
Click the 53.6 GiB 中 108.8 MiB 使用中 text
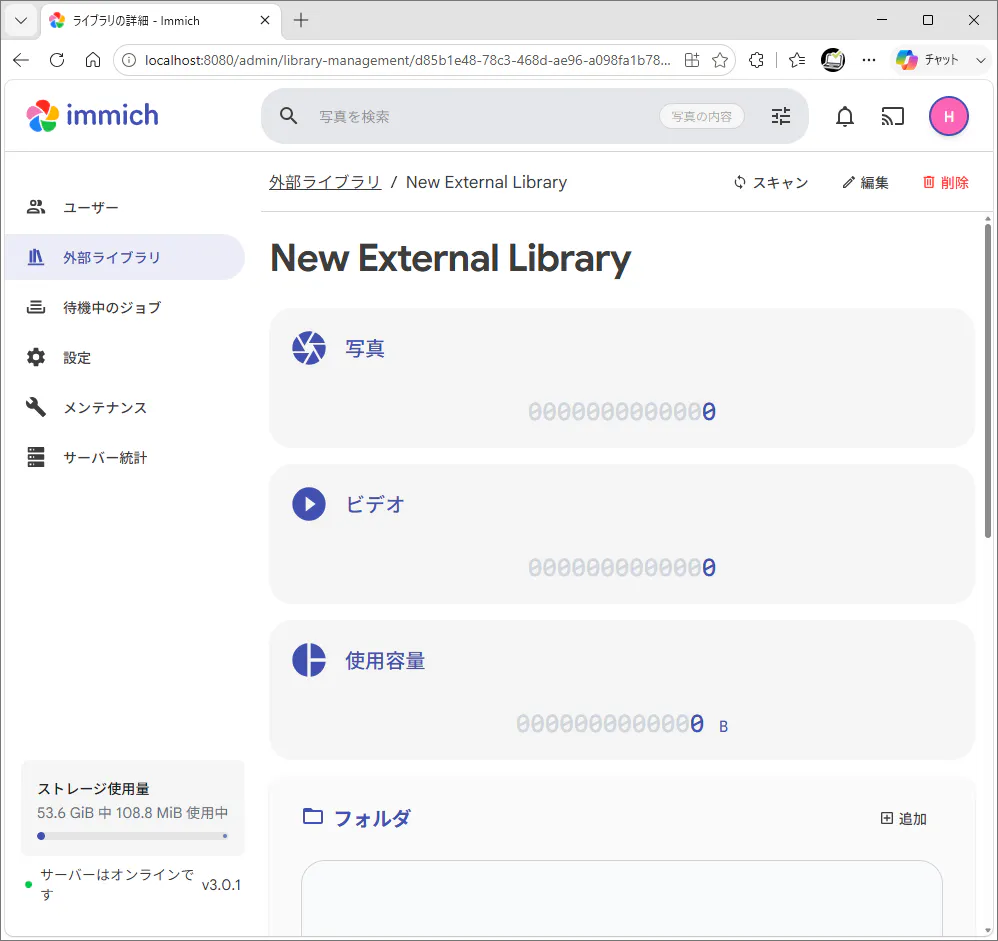click(x=132, y=812)
